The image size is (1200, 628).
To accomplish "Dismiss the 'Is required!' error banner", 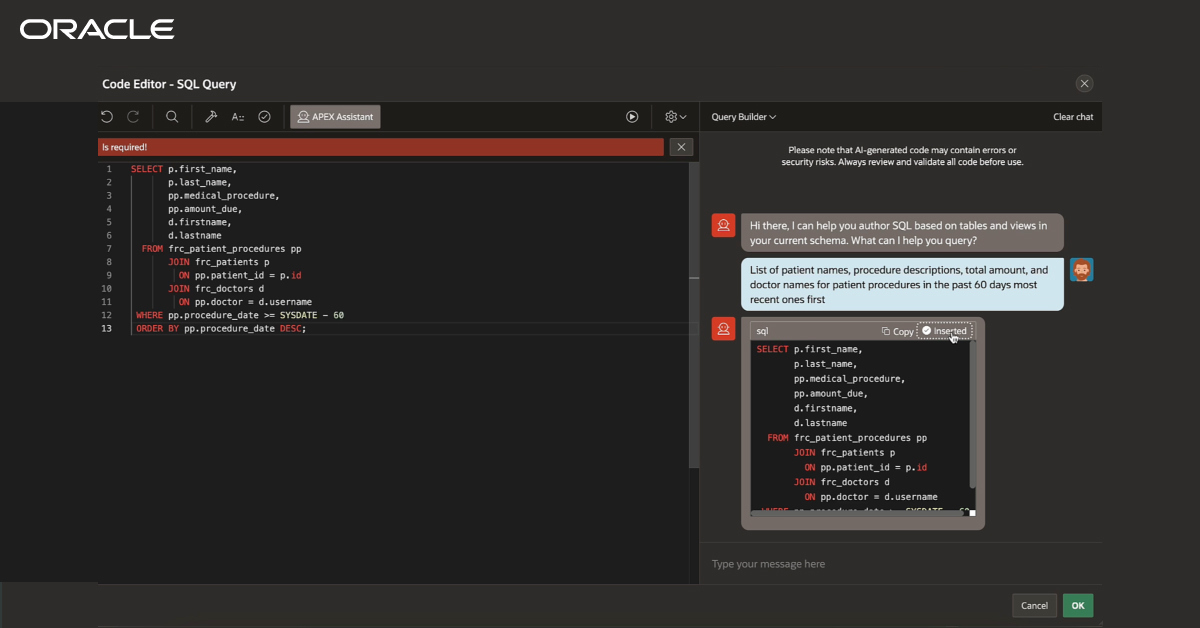I will [x=680, y=147].
